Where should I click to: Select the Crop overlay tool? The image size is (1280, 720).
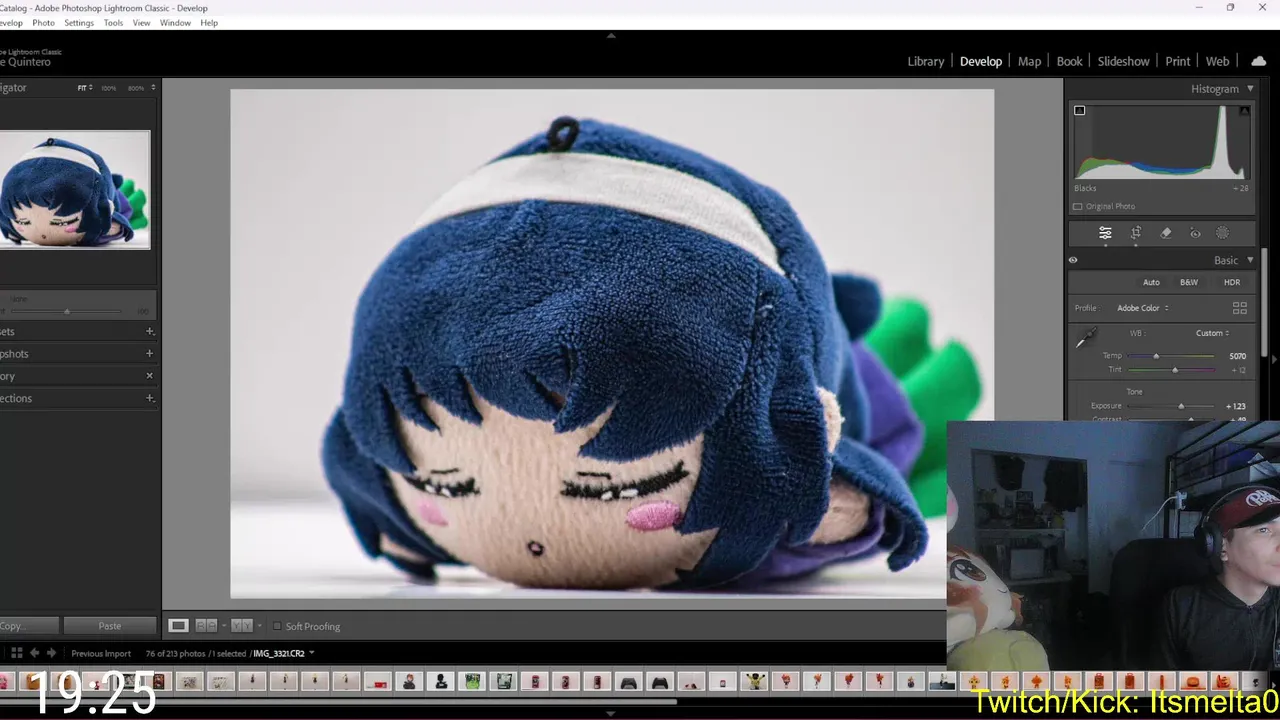1136,233
